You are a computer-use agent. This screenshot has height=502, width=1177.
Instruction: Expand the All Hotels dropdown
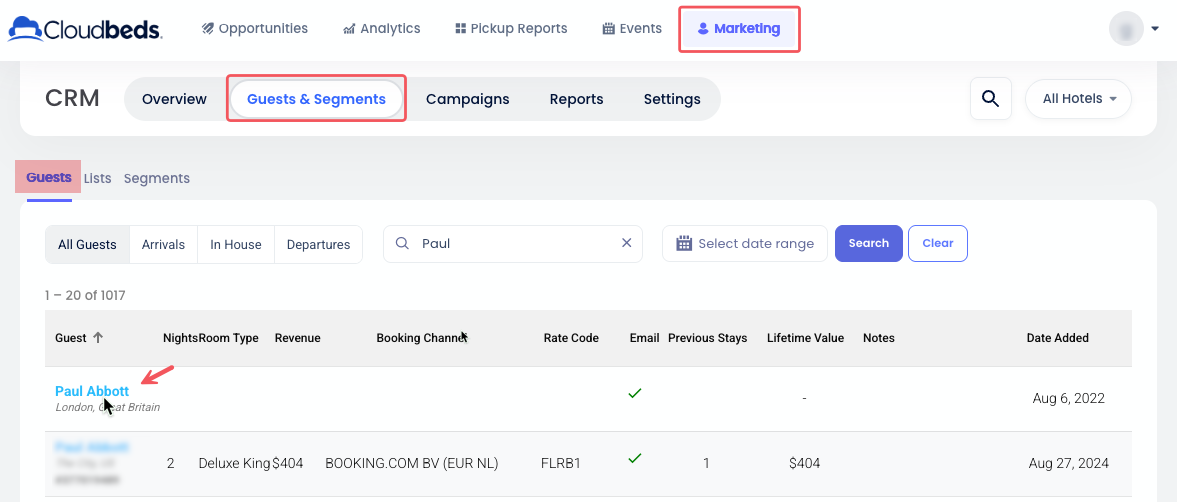(x=1078, y=99)
